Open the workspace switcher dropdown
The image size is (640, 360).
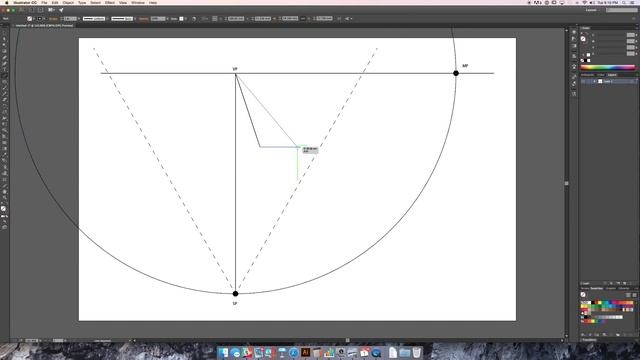point(593,10)
